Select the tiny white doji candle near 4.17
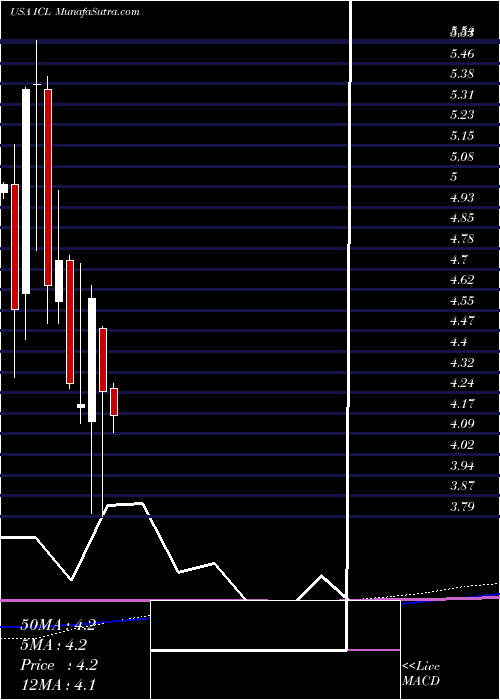 (x=81, y=406)
